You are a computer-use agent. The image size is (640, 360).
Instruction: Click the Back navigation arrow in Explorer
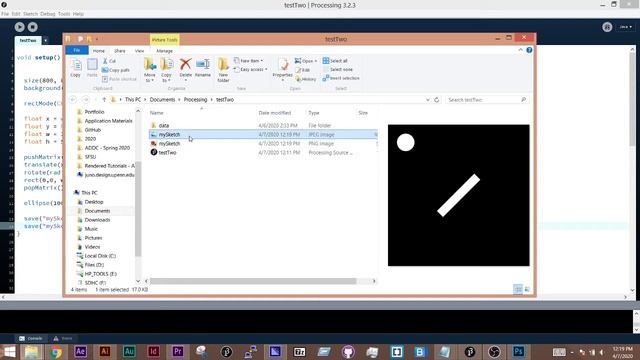coord(73,100)
